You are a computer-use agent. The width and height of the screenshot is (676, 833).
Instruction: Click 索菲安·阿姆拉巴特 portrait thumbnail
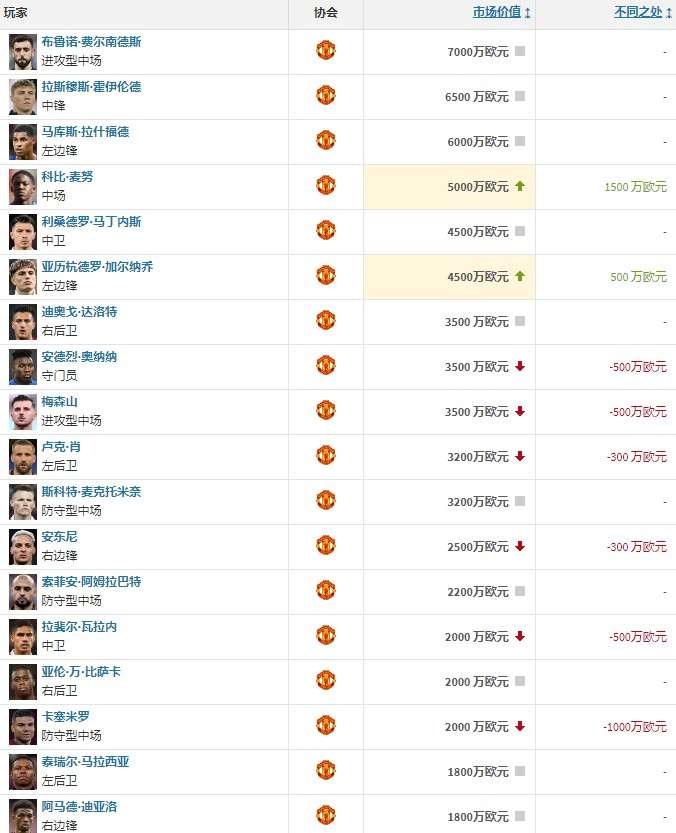22,591
